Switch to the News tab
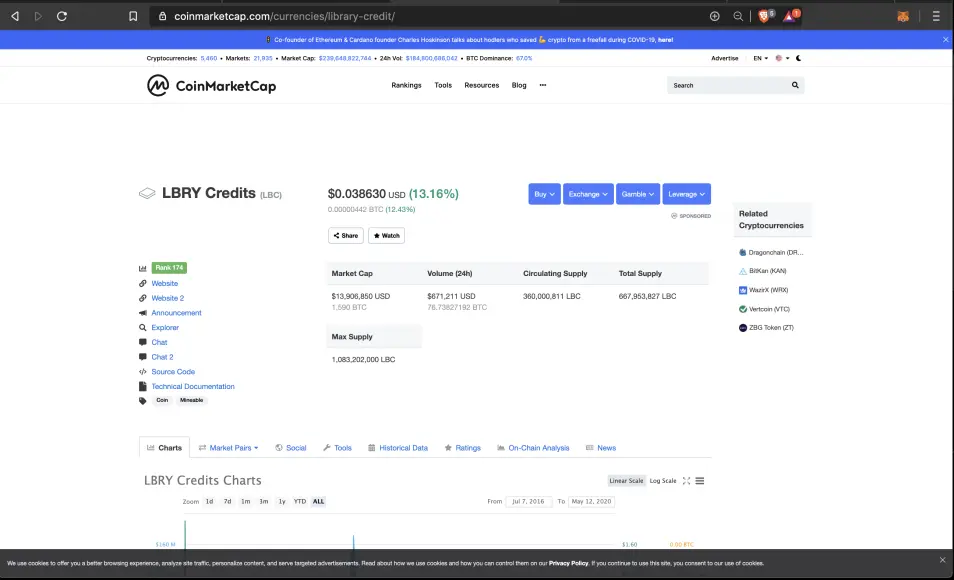This screenshot has width=954, height=580. (x=601, y=448)
